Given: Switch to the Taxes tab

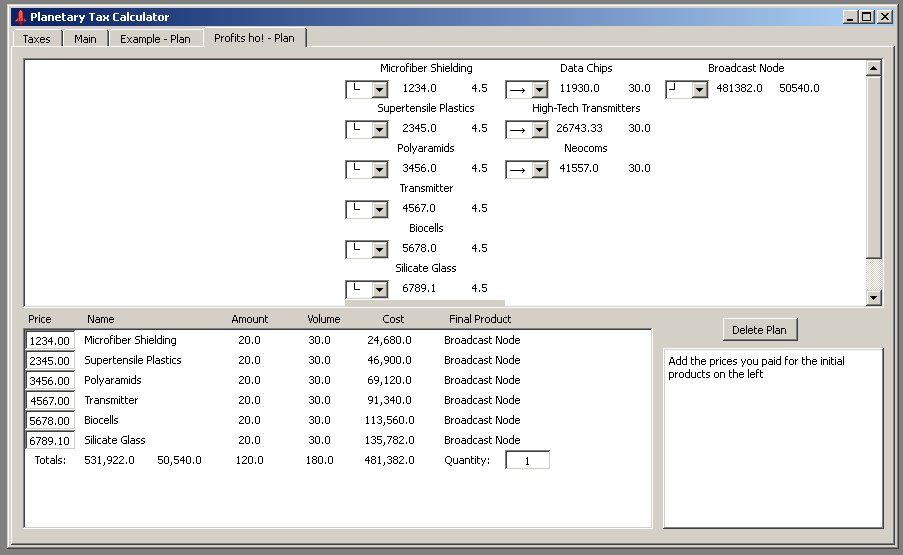Looking at the screenshot, I should [x=37, y=39].
